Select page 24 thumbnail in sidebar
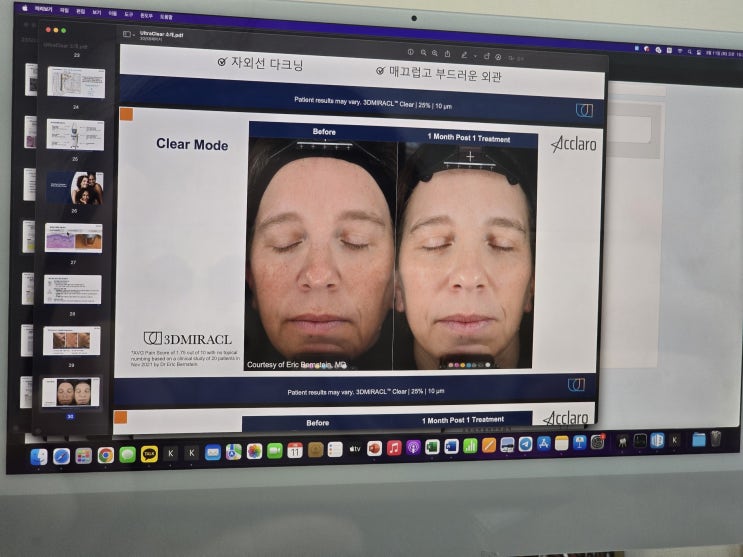 (x=76, y=82)
